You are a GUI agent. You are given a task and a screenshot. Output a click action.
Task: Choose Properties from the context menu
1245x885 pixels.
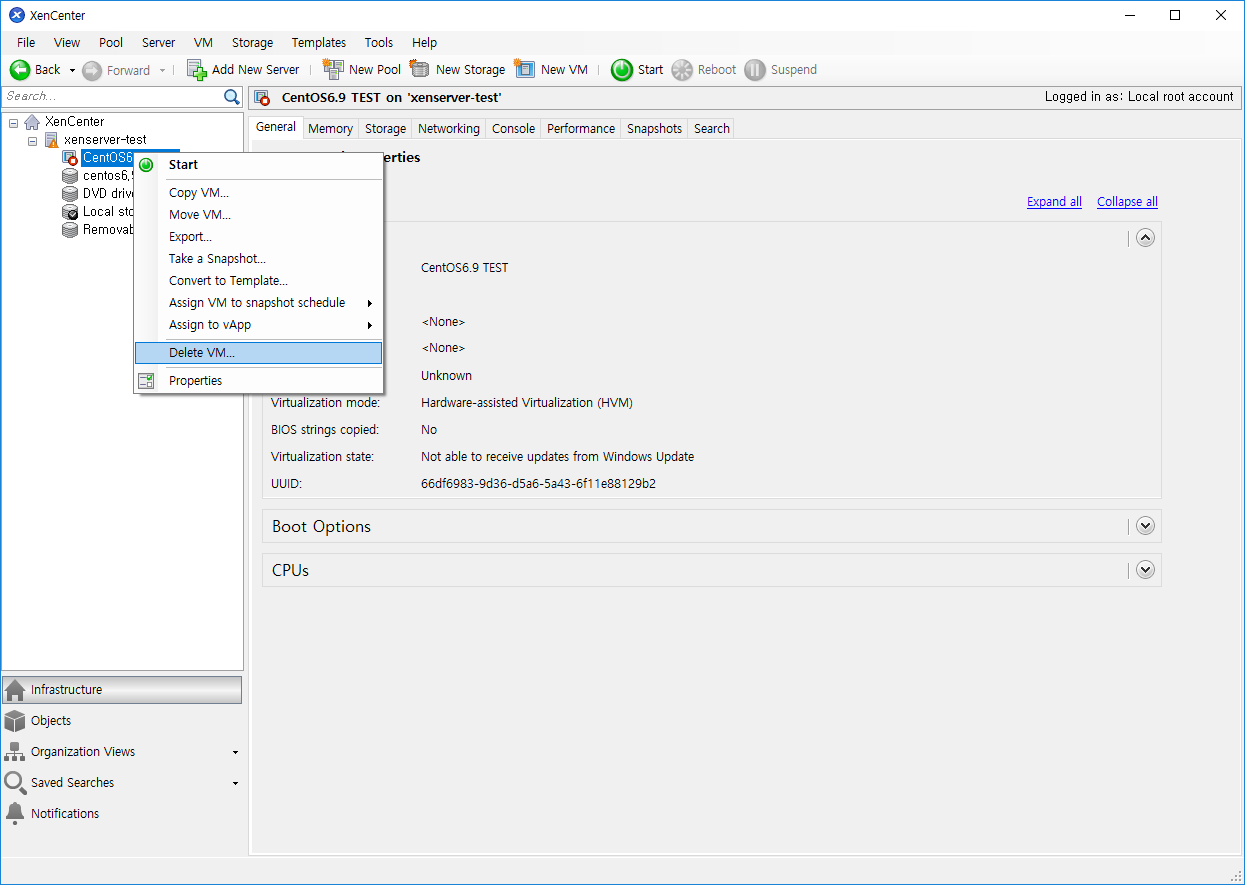(259, 381)
